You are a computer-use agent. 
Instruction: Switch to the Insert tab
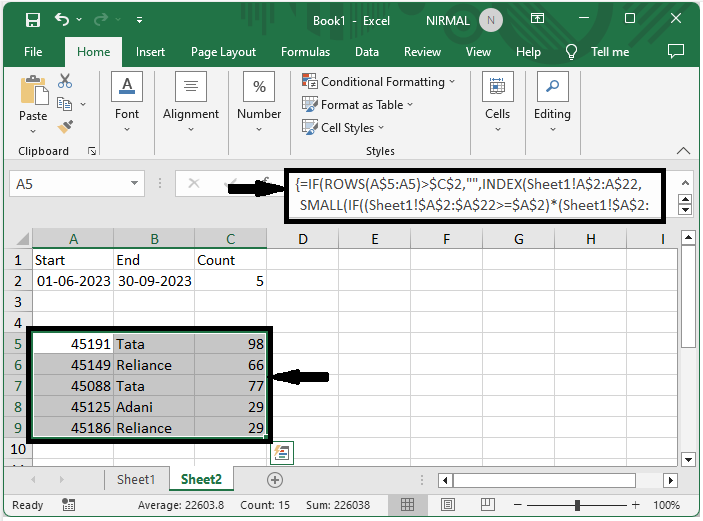[x=150, y=52]
